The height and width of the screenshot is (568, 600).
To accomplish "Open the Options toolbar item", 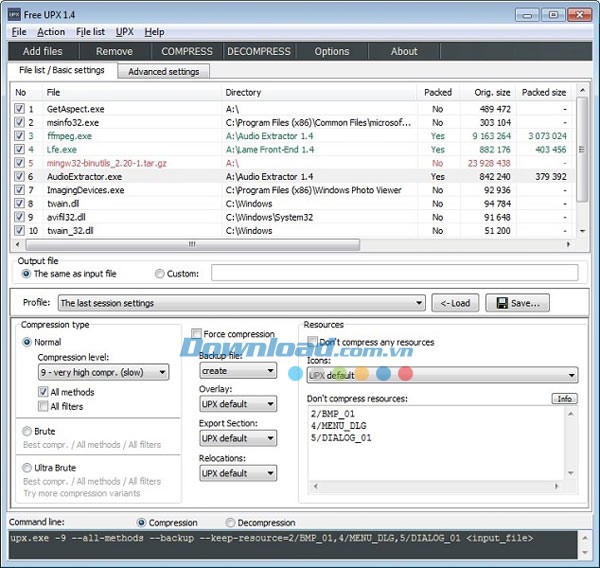I will tap(332, 51).
